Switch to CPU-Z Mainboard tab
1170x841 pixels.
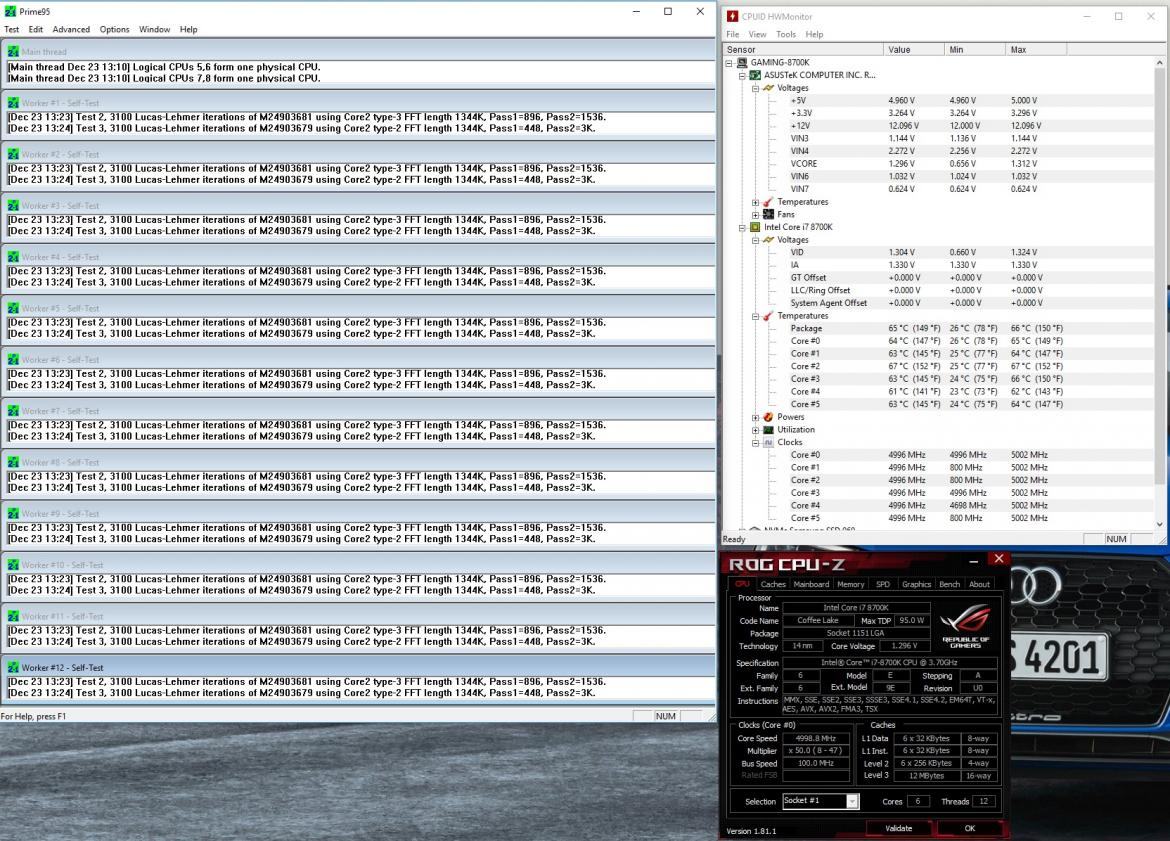pos(811,584)
